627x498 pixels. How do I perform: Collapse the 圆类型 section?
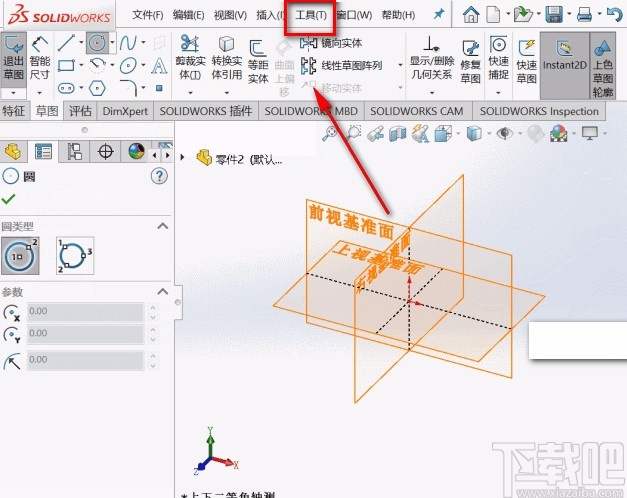164,227
